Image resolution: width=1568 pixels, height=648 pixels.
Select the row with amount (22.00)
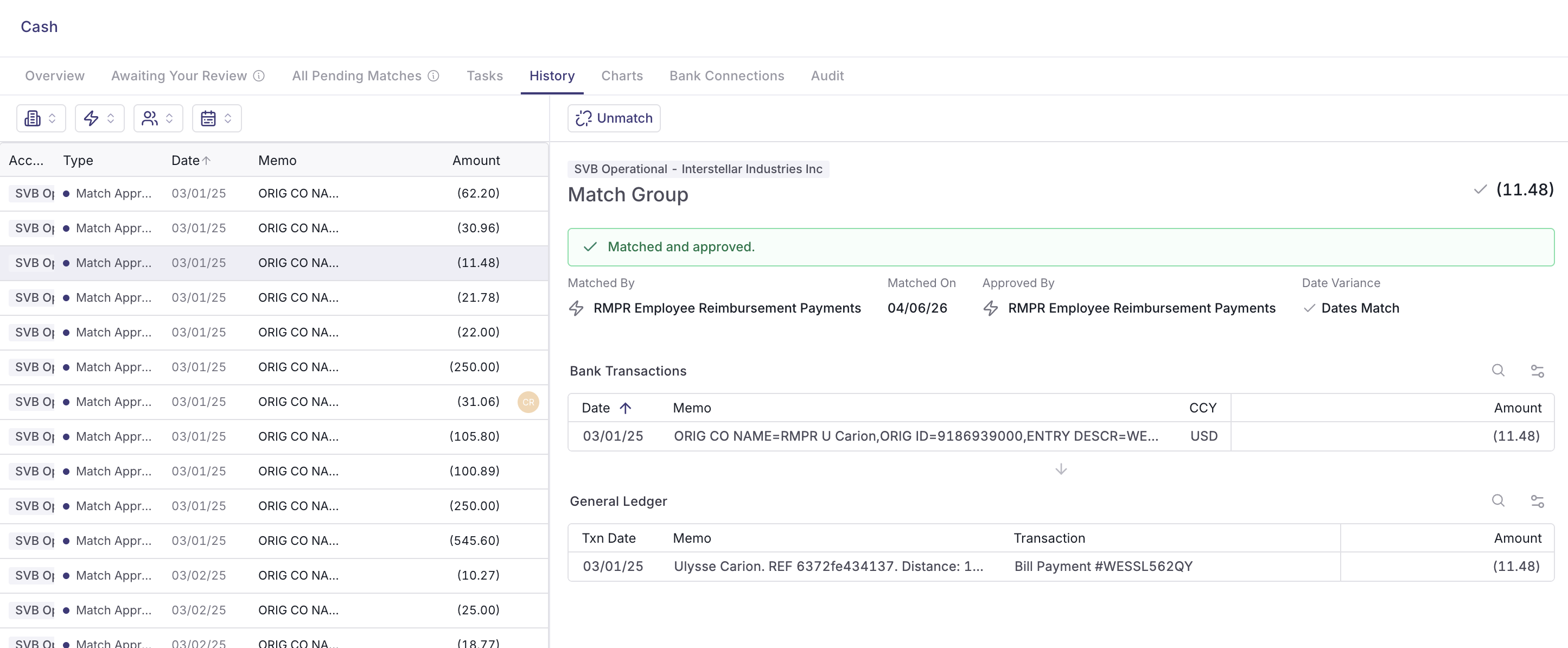[x=274, y=333]
